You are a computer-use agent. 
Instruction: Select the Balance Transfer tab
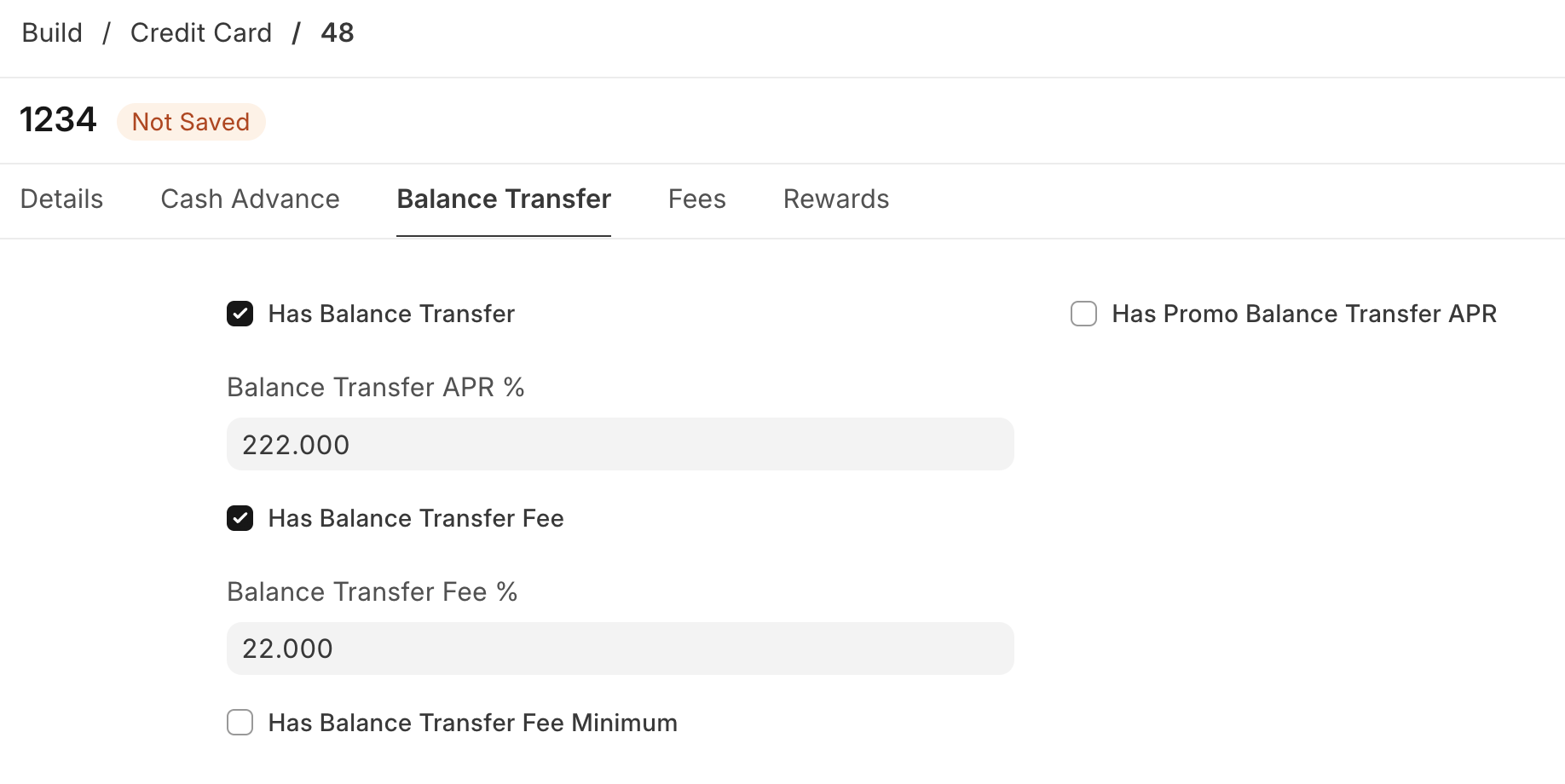[x=504, y=199]
